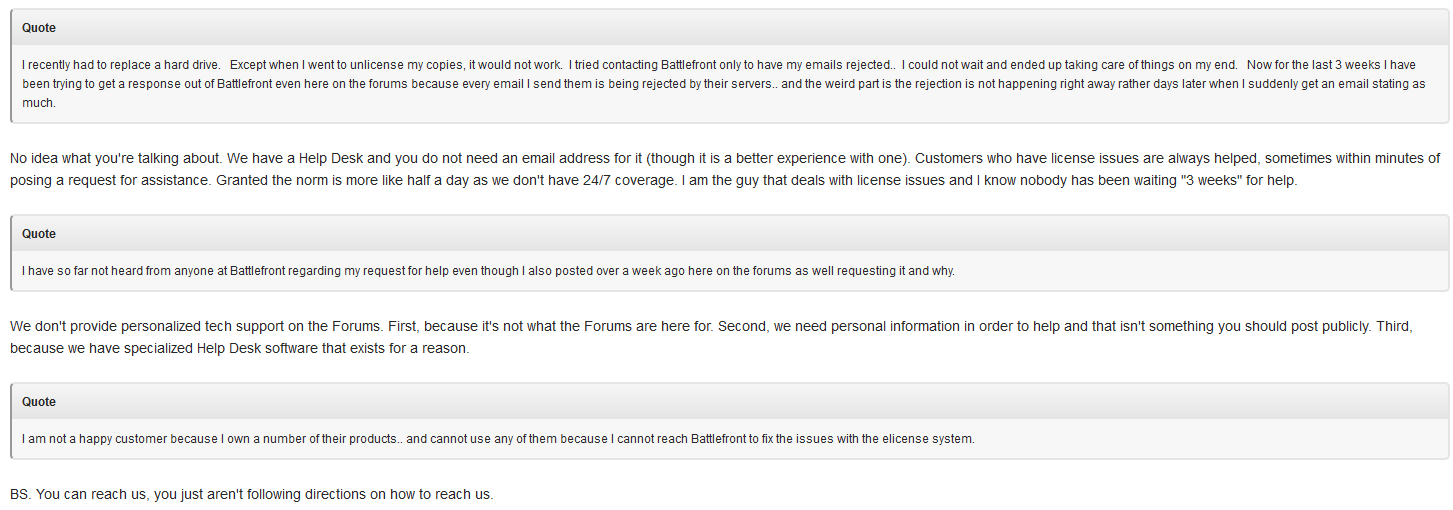The height and width of the screenshot is (510, 1453).
Task: Click the Quote header above "not a happy customer"
Action: tap(39, 402)
